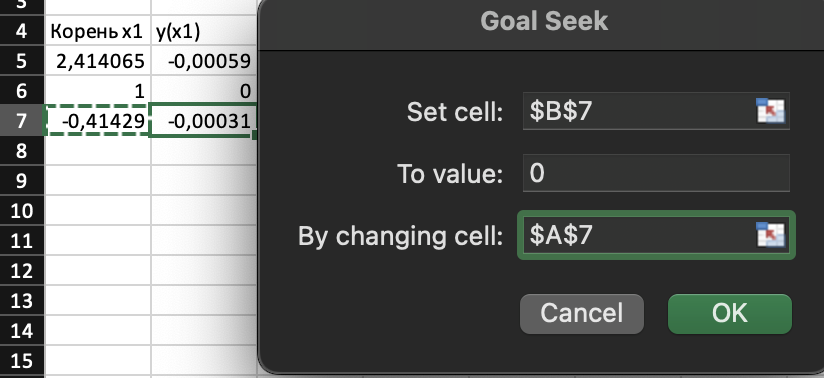
Task: Select cell containing 2,414065
Action: [98, 61]
